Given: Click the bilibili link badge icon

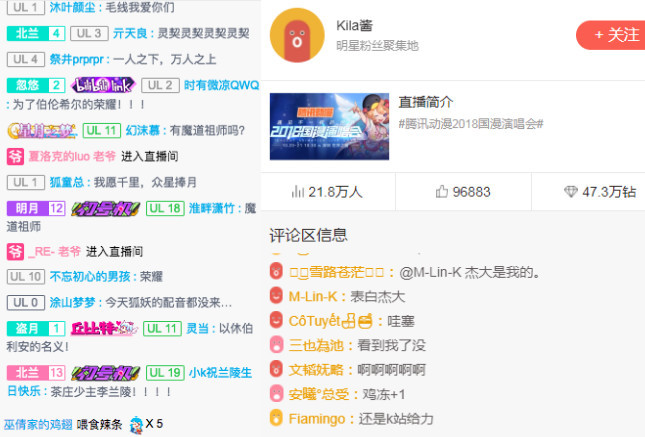Looking at the screenshot, I should [x=103, y=85].
